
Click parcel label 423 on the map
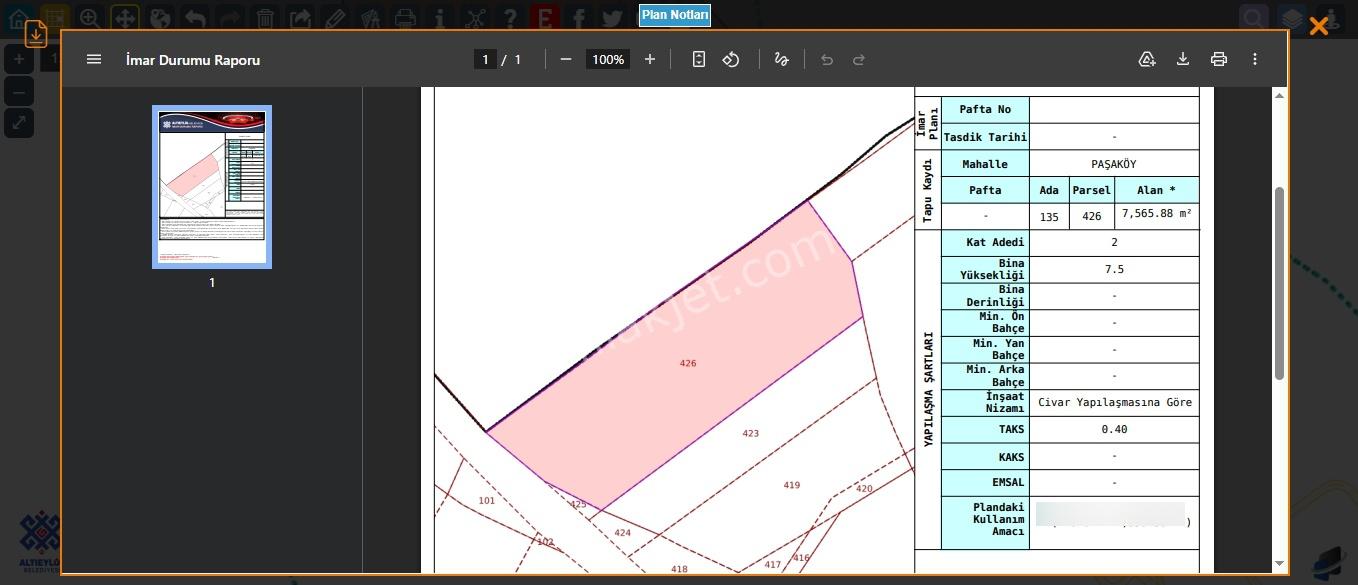click(x=751, y=433)
